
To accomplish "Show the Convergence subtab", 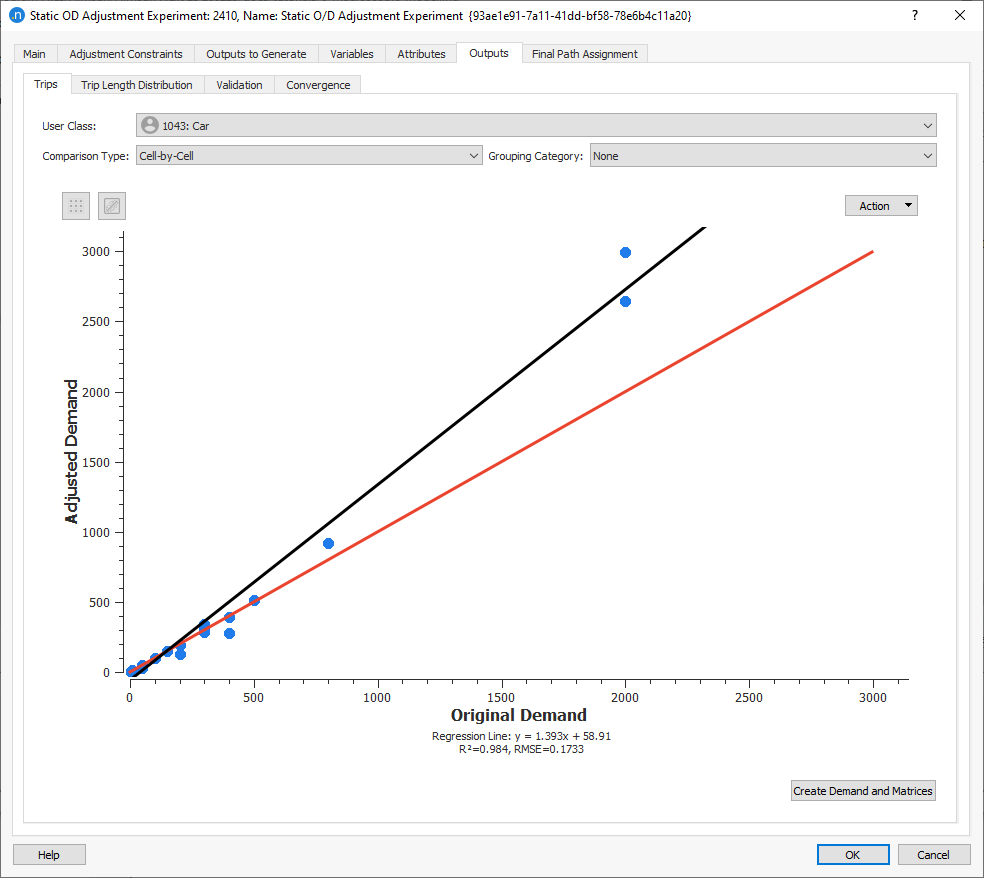I will (x=318, y=85).
